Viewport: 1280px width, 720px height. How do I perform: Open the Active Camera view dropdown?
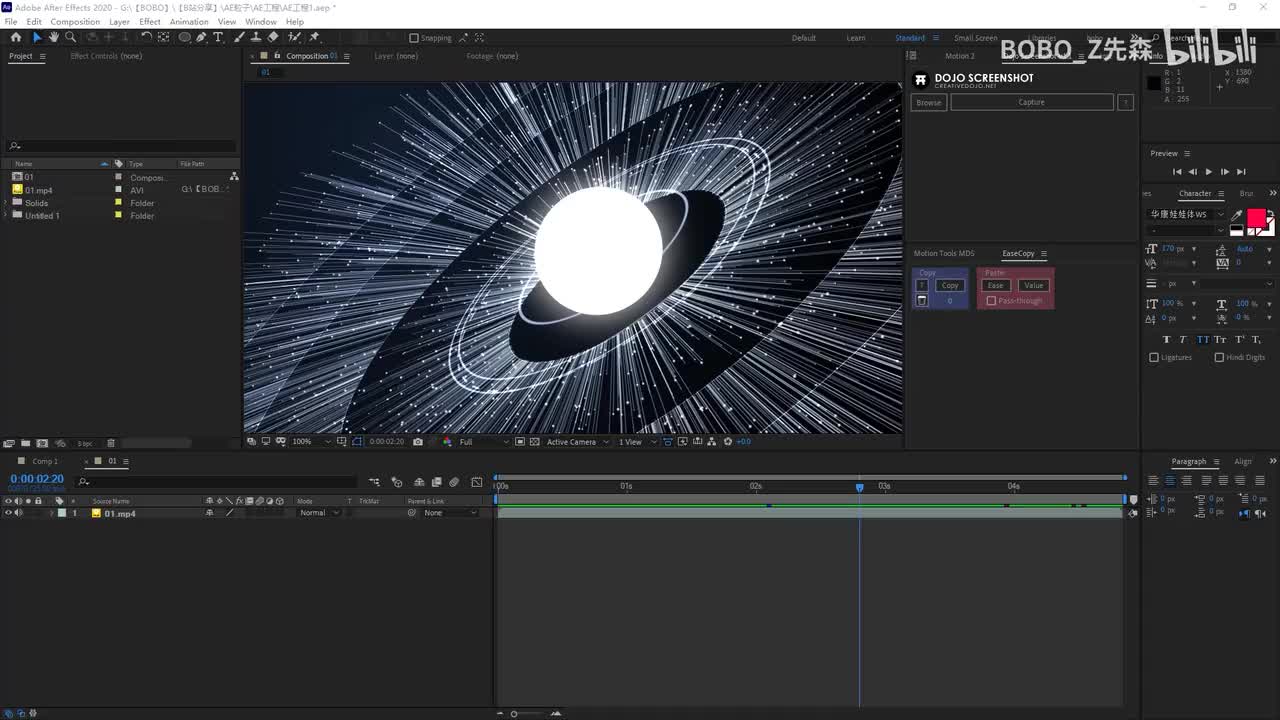(x=576, y=441)
